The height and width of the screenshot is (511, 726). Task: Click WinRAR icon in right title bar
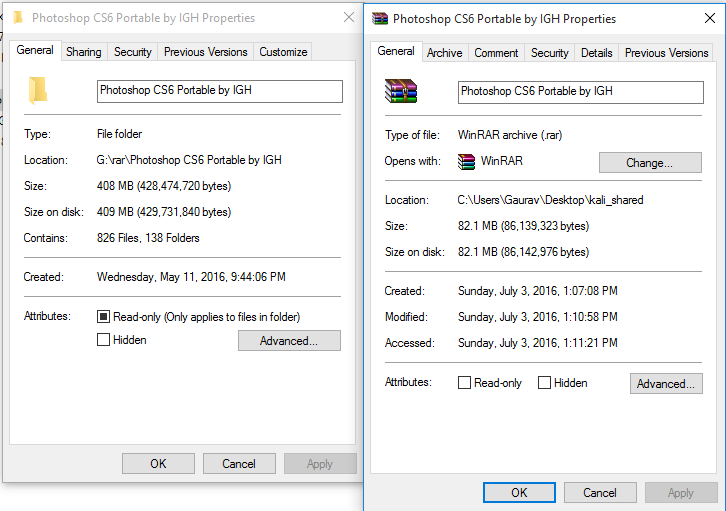(x=380, y=19)
